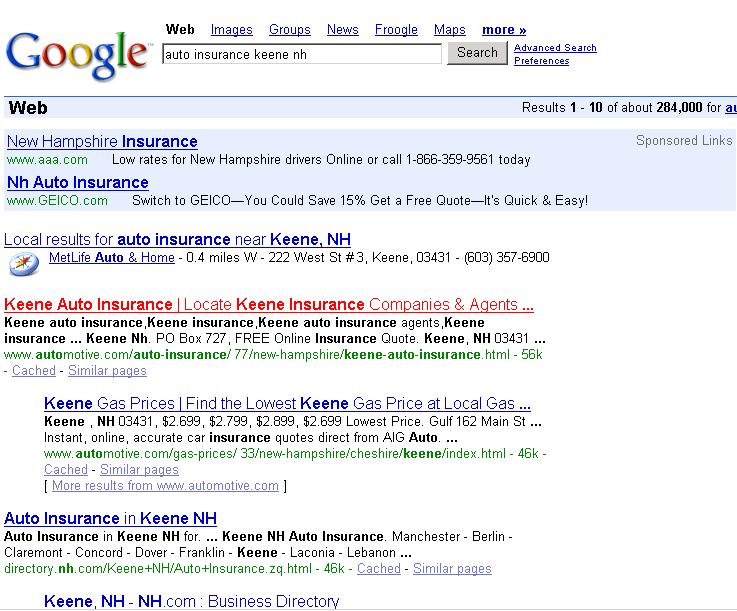Image resolution: width=737 pixels, height=611 pixels.
Task: Click the automotive.com gas-prices green URL
Action: pos(274,454)
